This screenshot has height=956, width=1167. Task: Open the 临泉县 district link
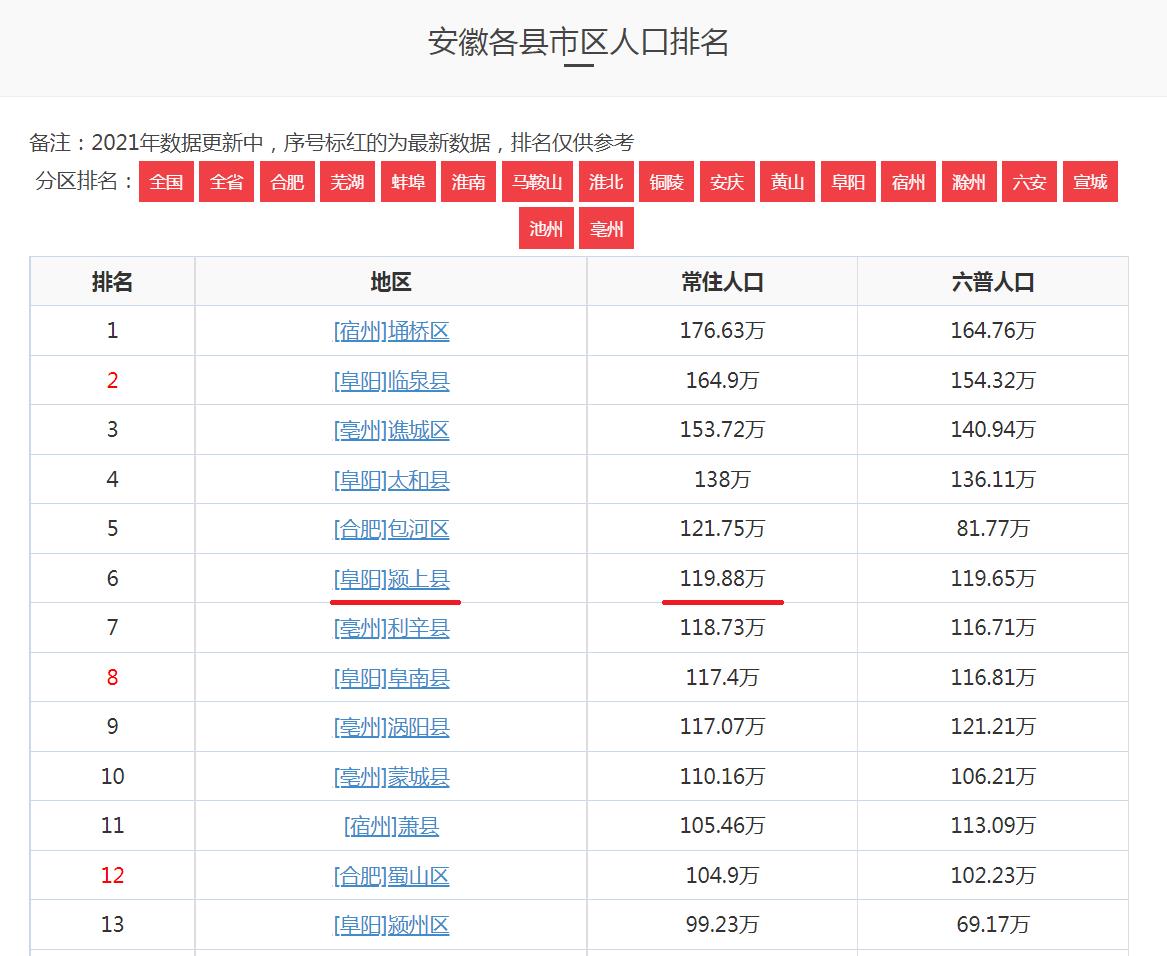click(391, 381)
